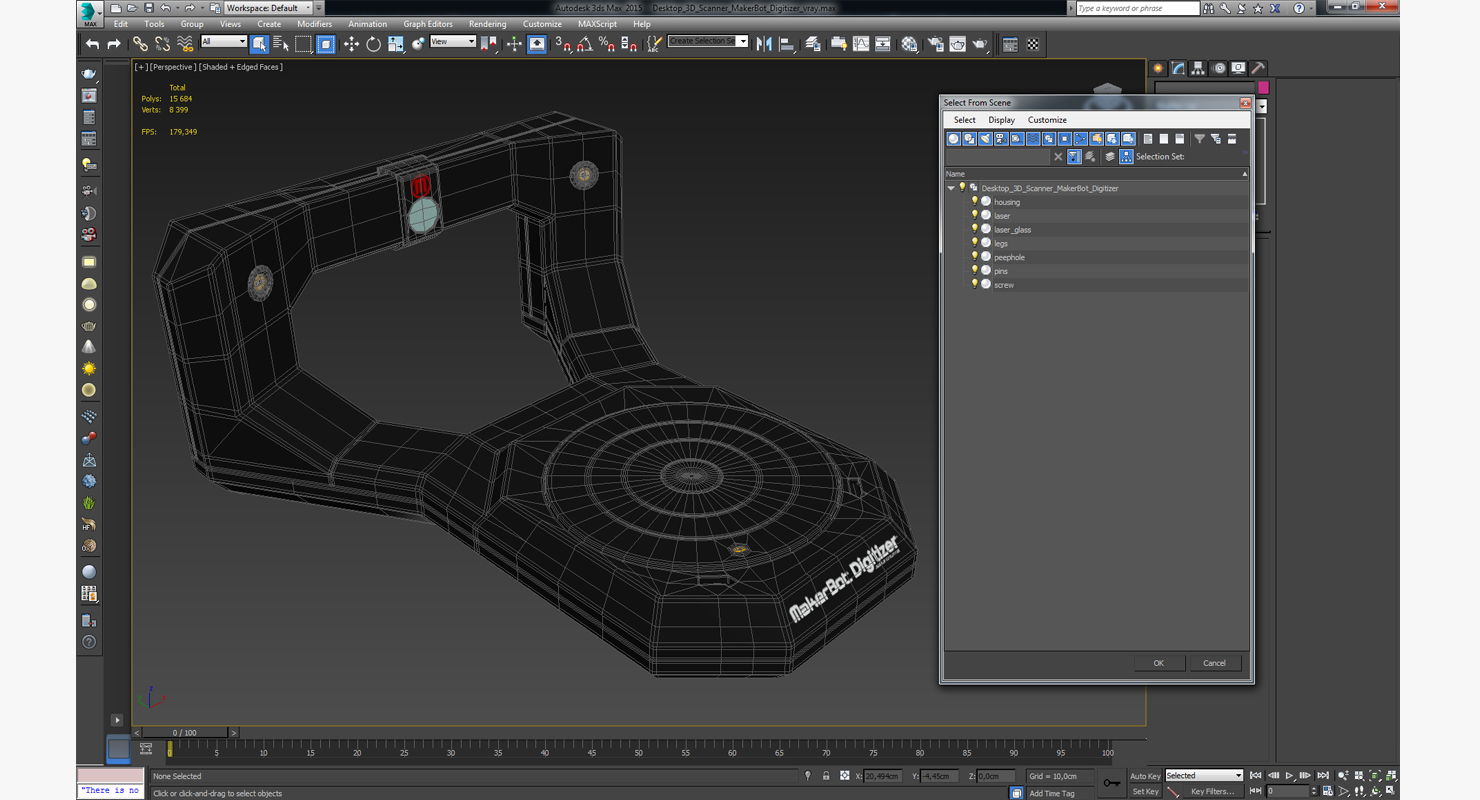Open the Selected key mode dropdown
1480x800 pixels.
[1204, 775]
